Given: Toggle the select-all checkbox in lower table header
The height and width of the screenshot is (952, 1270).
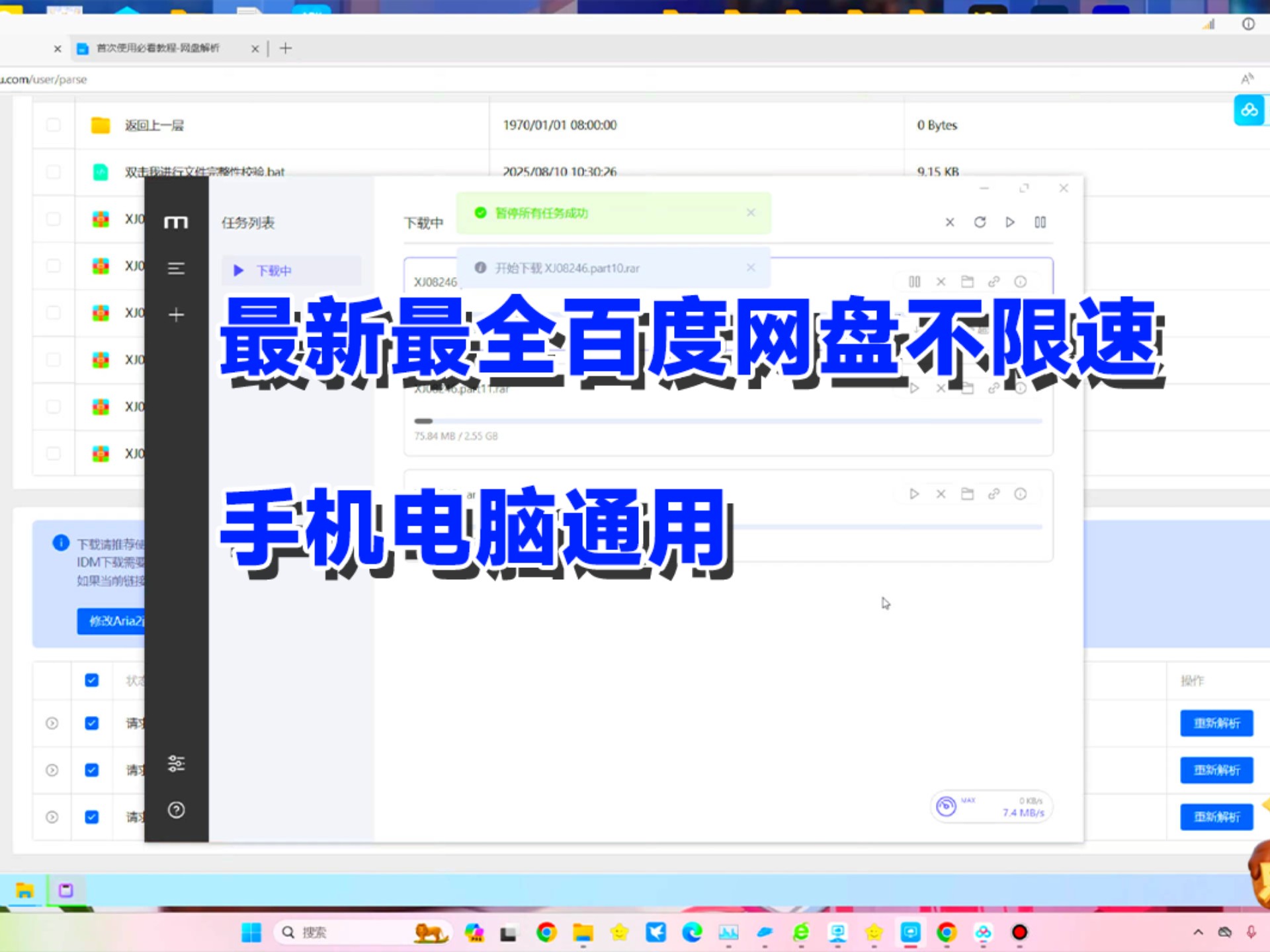Looking at the screenshot, I should tap(92, 680).
